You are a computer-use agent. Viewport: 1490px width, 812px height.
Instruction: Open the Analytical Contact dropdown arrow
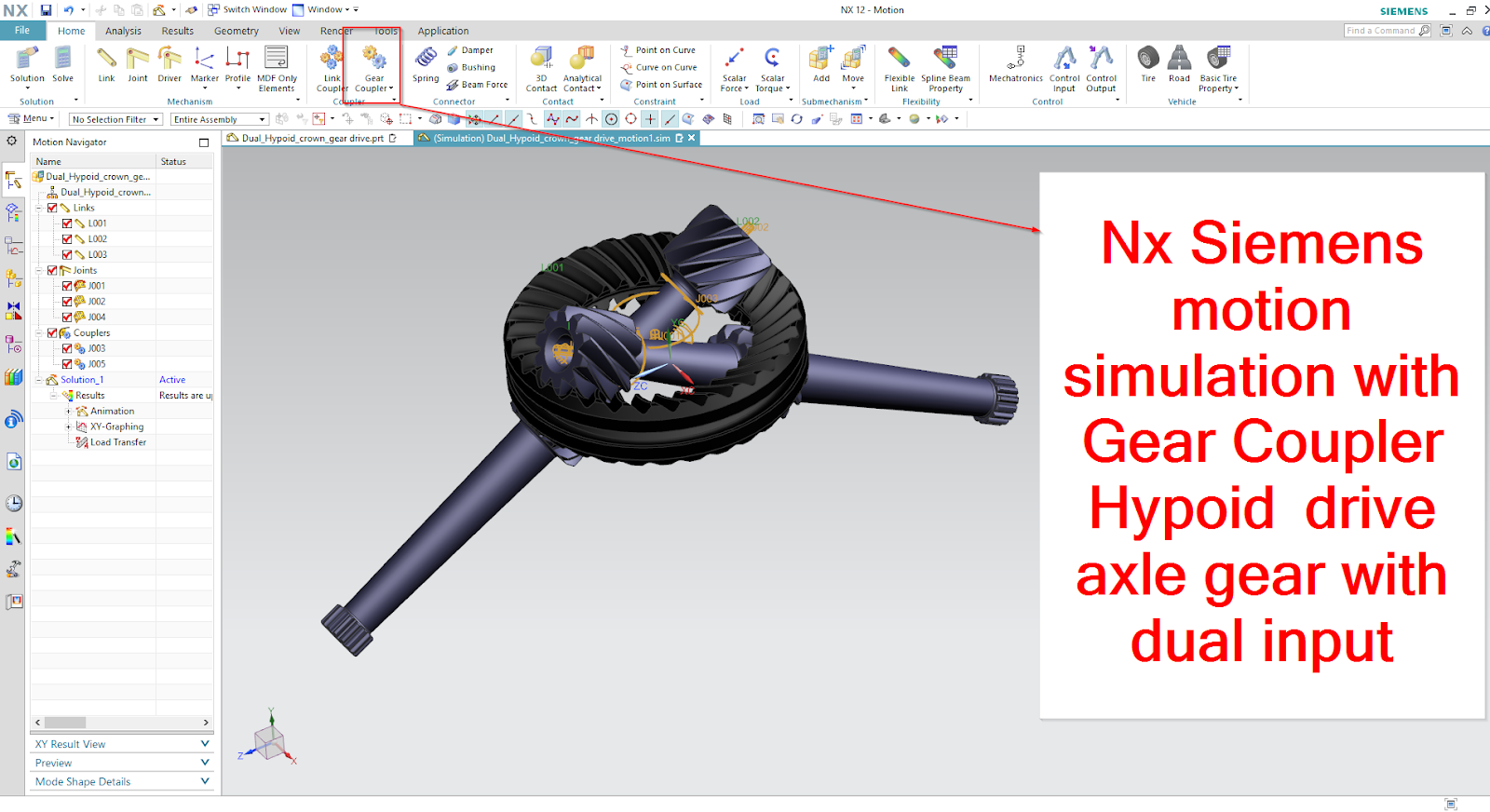599,88
